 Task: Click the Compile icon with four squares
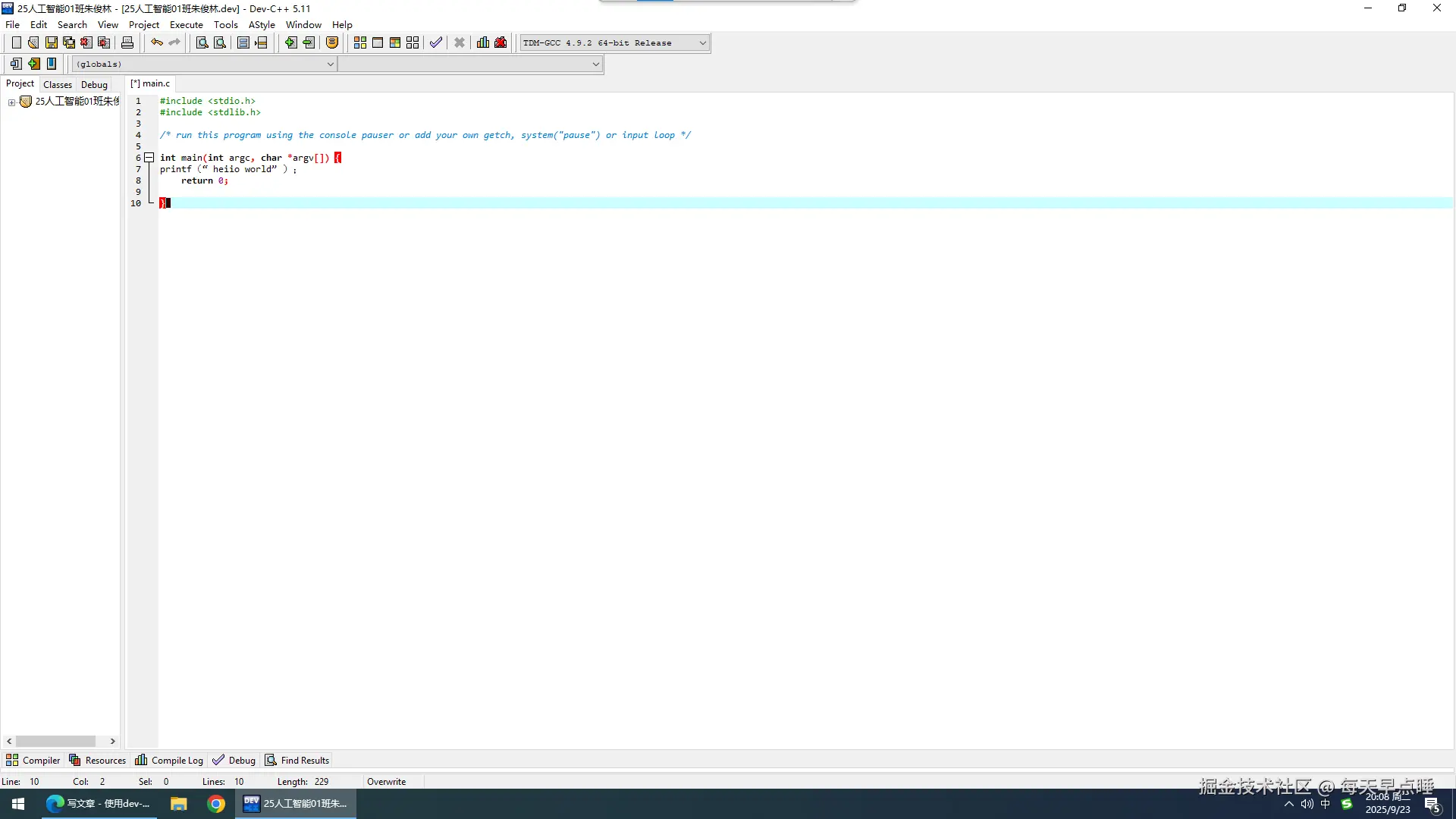[x=360, y=43]
